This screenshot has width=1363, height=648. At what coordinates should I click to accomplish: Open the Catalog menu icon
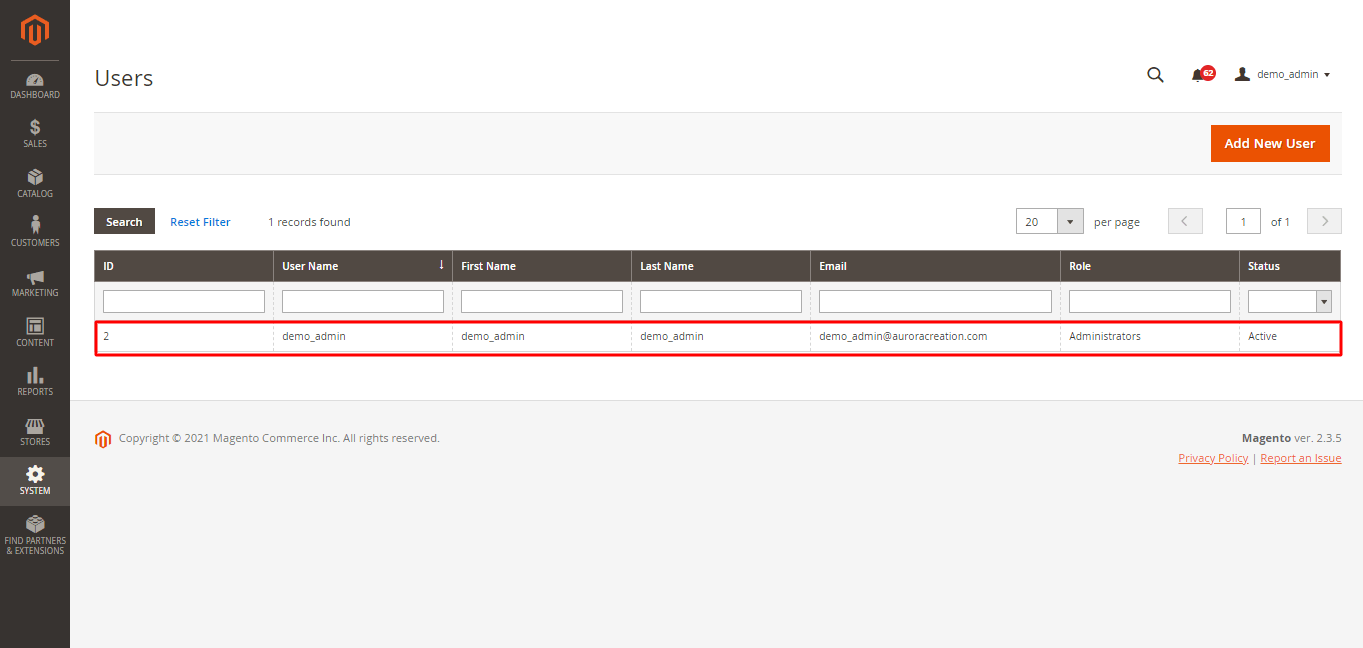click(x=35, y=182)
